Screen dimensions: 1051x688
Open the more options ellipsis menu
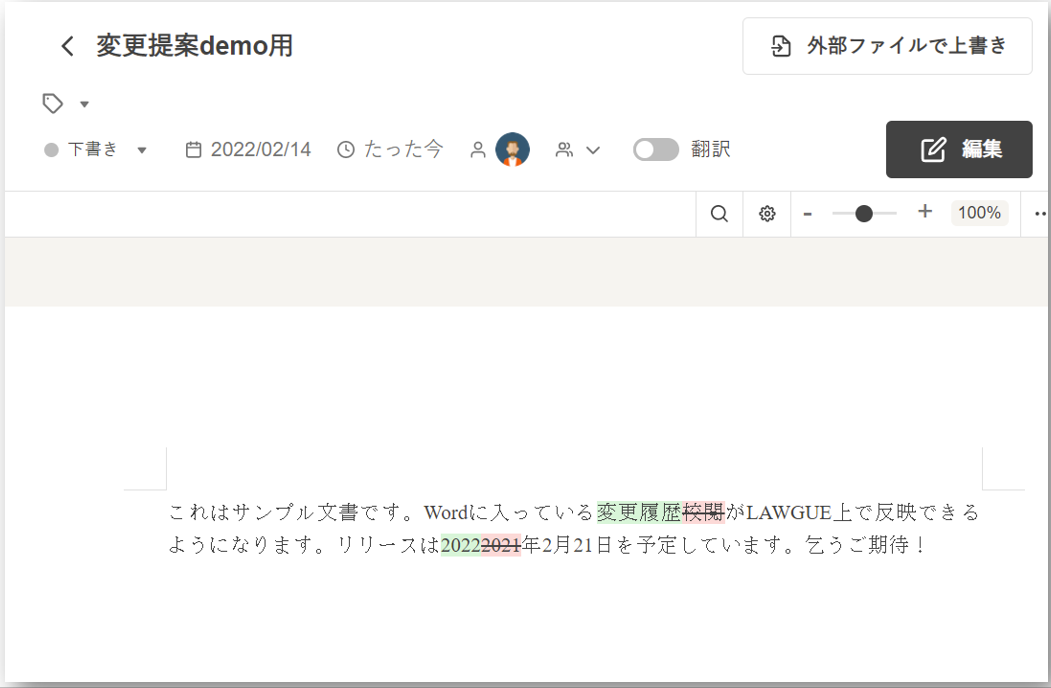[1040, 214]
